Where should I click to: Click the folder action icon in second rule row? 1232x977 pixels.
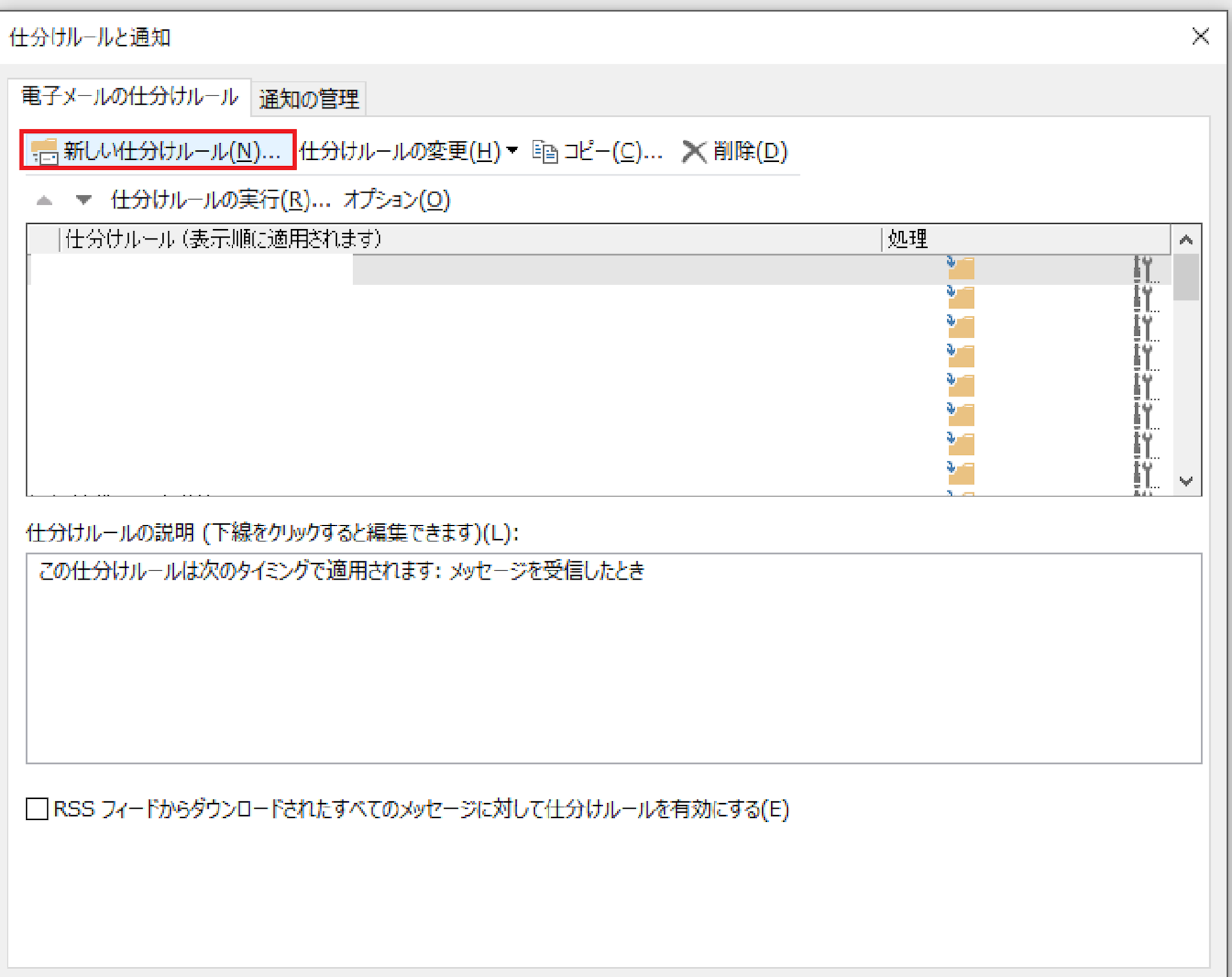pyautogui.click(x=960, y=297)
